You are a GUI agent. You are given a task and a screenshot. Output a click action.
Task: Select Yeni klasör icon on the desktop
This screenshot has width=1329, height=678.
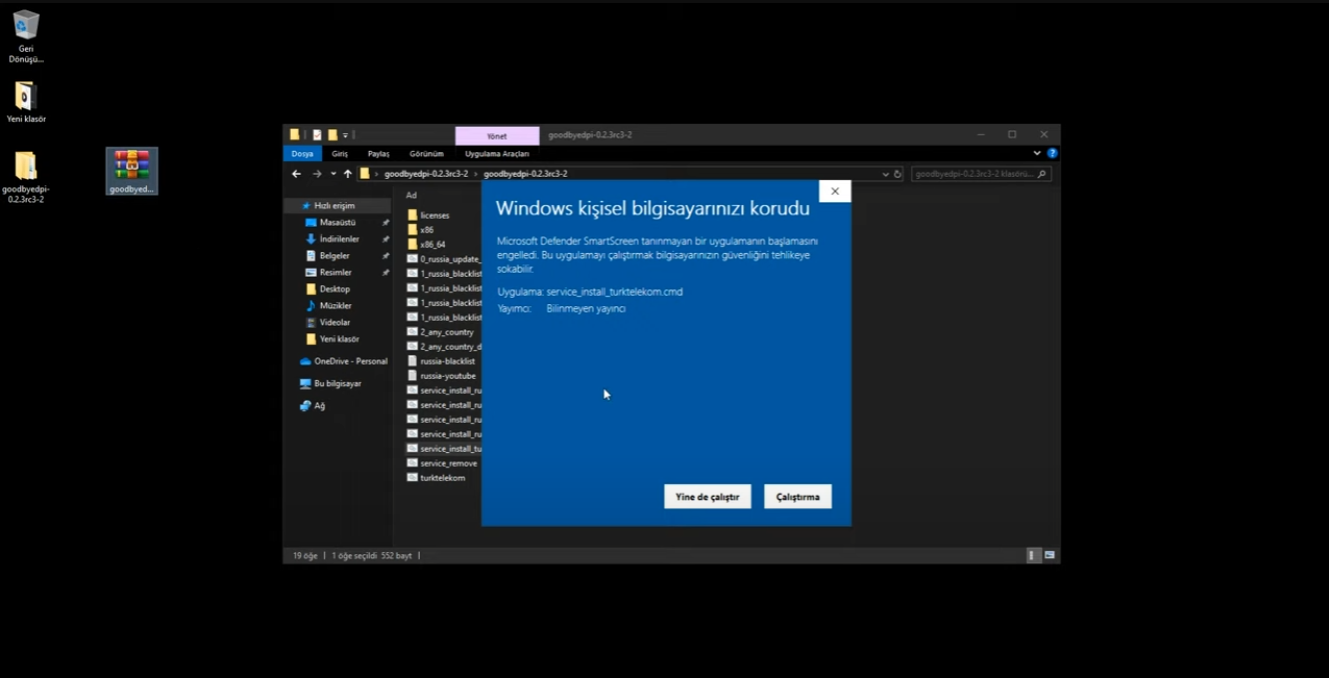26,102
